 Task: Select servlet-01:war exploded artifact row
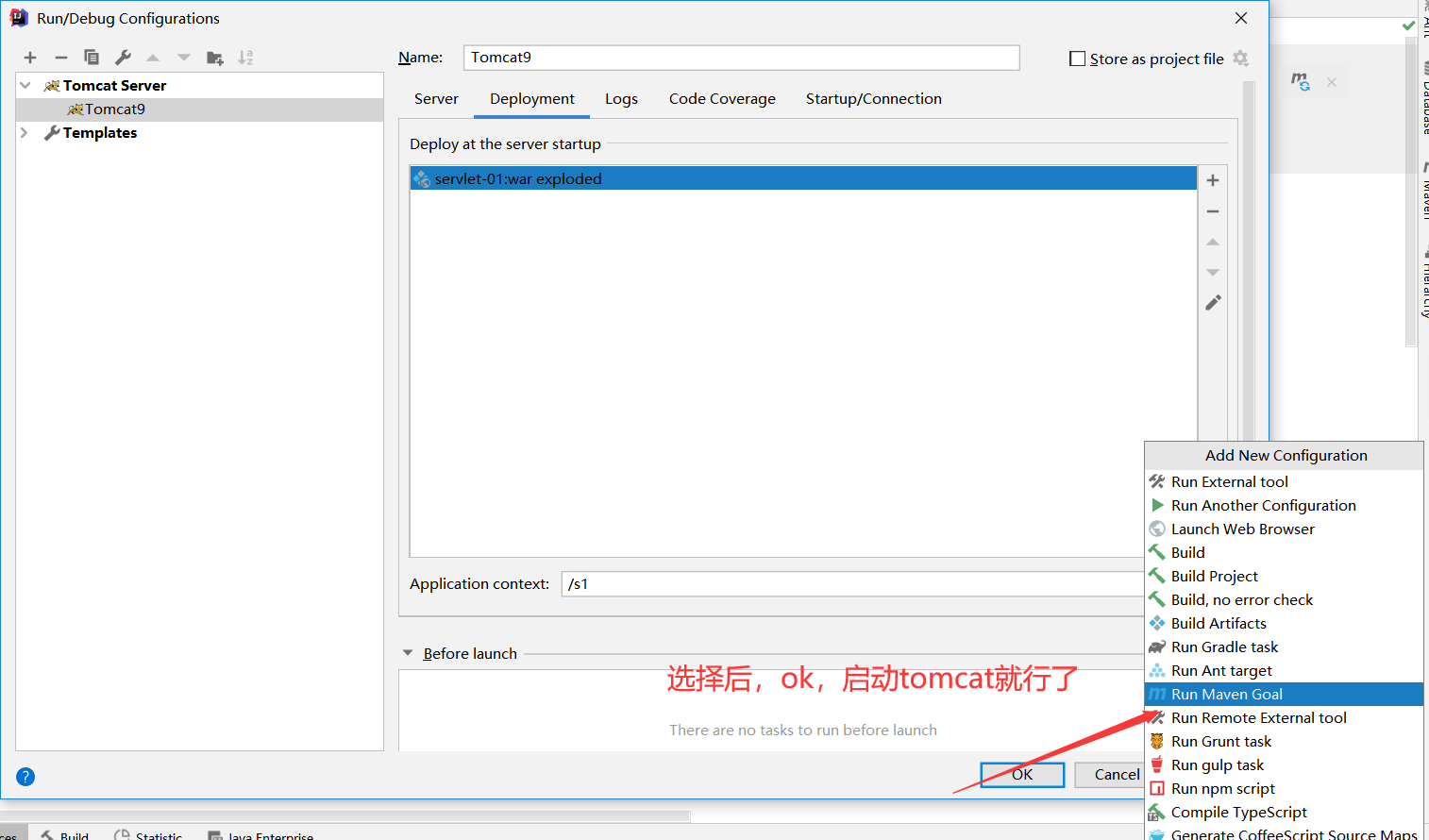click(803, 178)
